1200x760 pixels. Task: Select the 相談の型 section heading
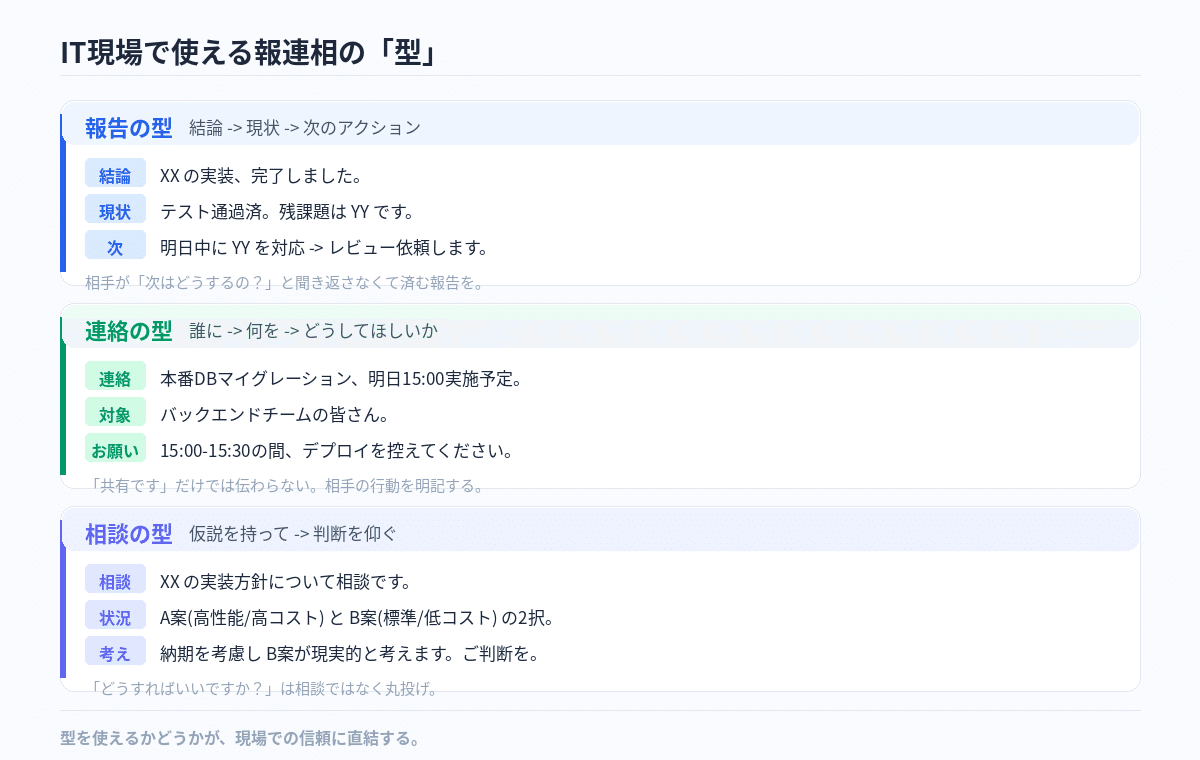tap(128, 534)
